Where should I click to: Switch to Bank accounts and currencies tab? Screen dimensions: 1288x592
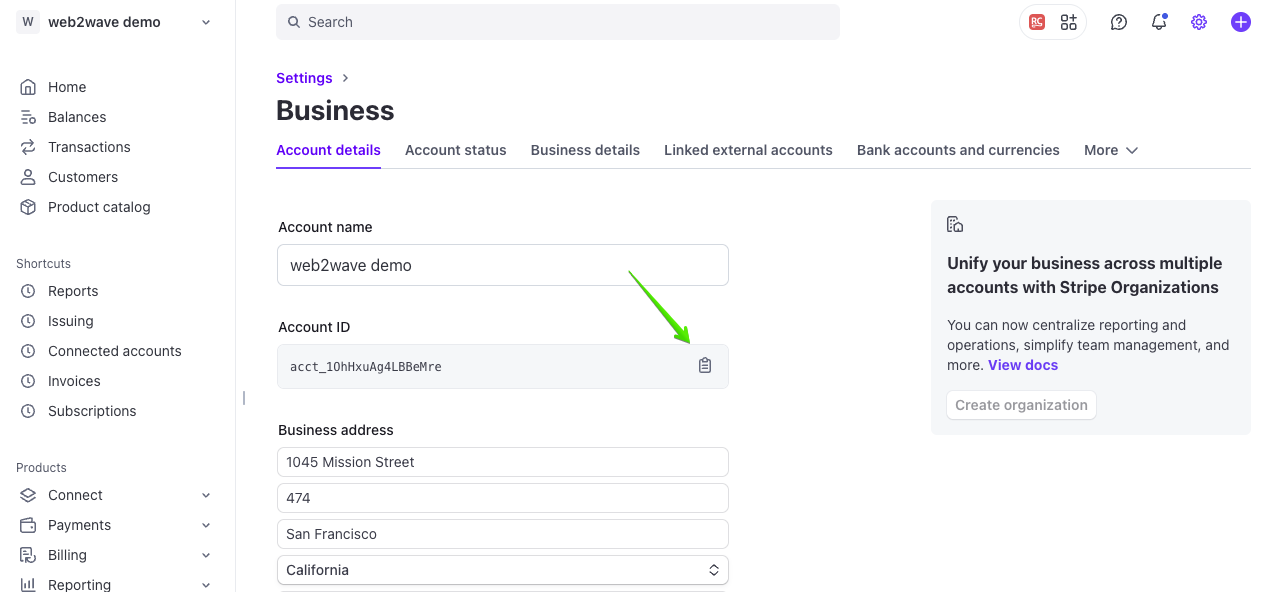[x=958, y=150]
